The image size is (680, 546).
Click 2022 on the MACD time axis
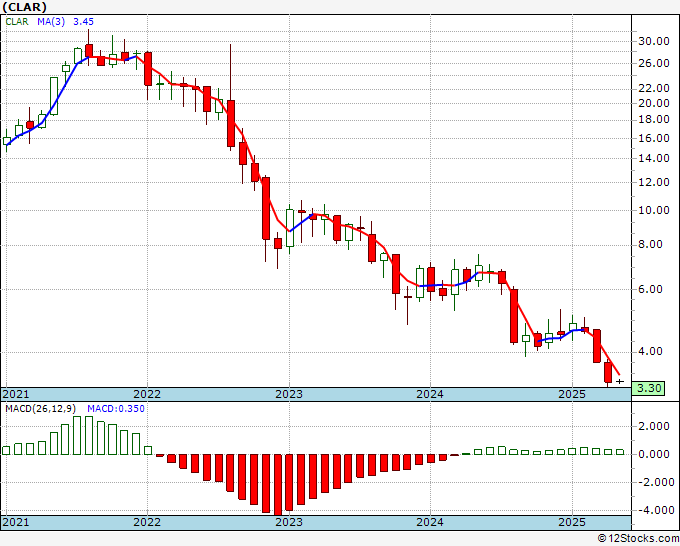[x=147, y=522]
